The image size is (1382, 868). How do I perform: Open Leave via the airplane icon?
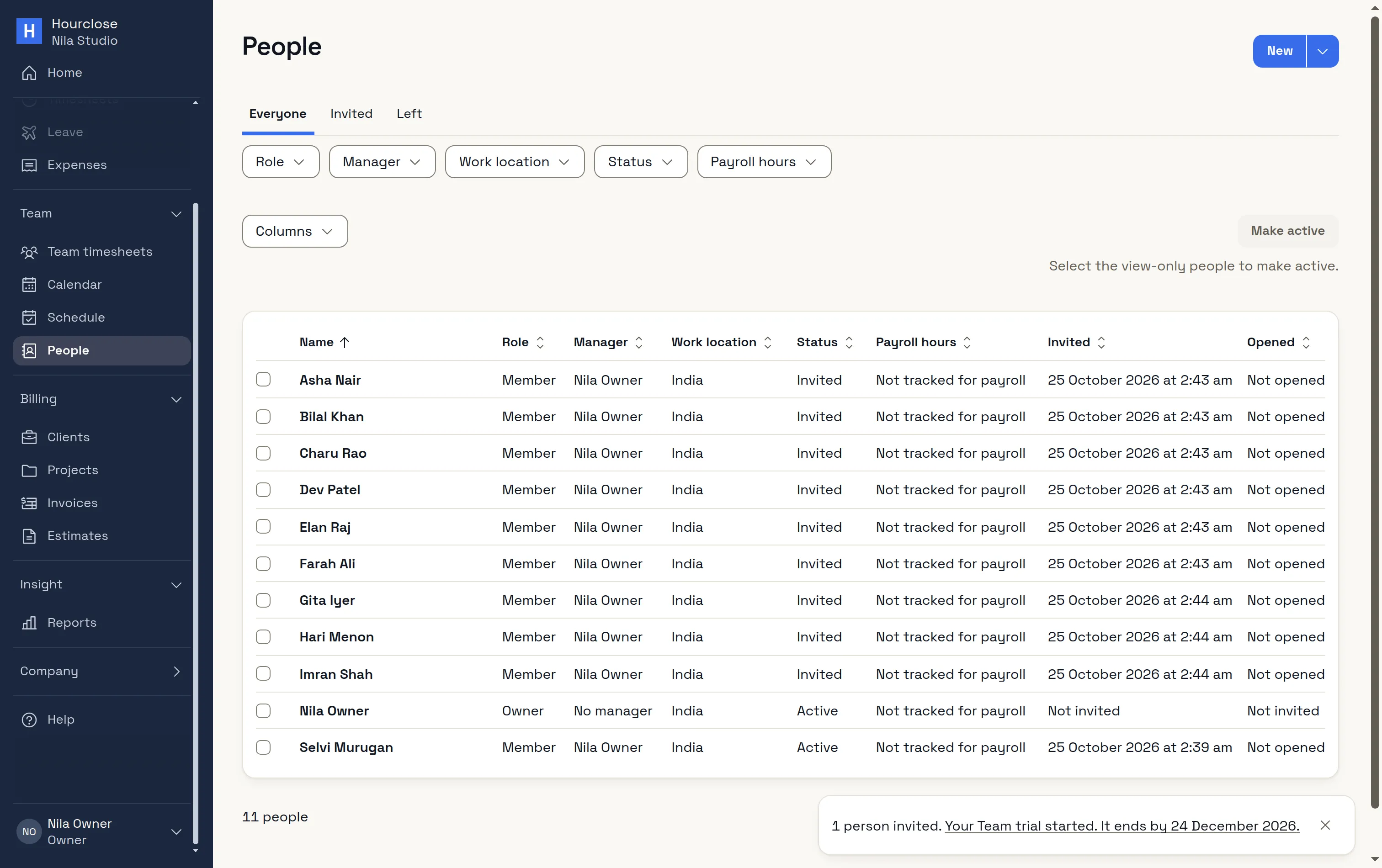point(29,132)
